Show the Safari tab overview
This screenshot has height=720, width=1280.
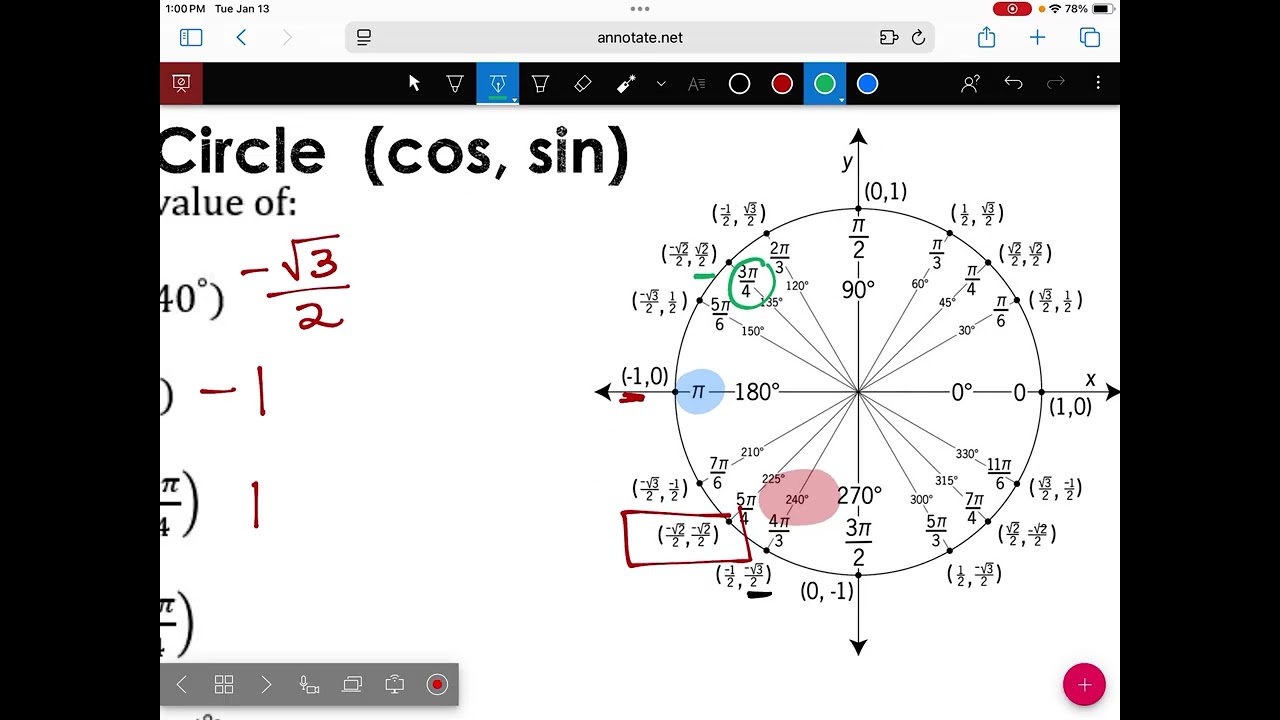coord(1090,37)
